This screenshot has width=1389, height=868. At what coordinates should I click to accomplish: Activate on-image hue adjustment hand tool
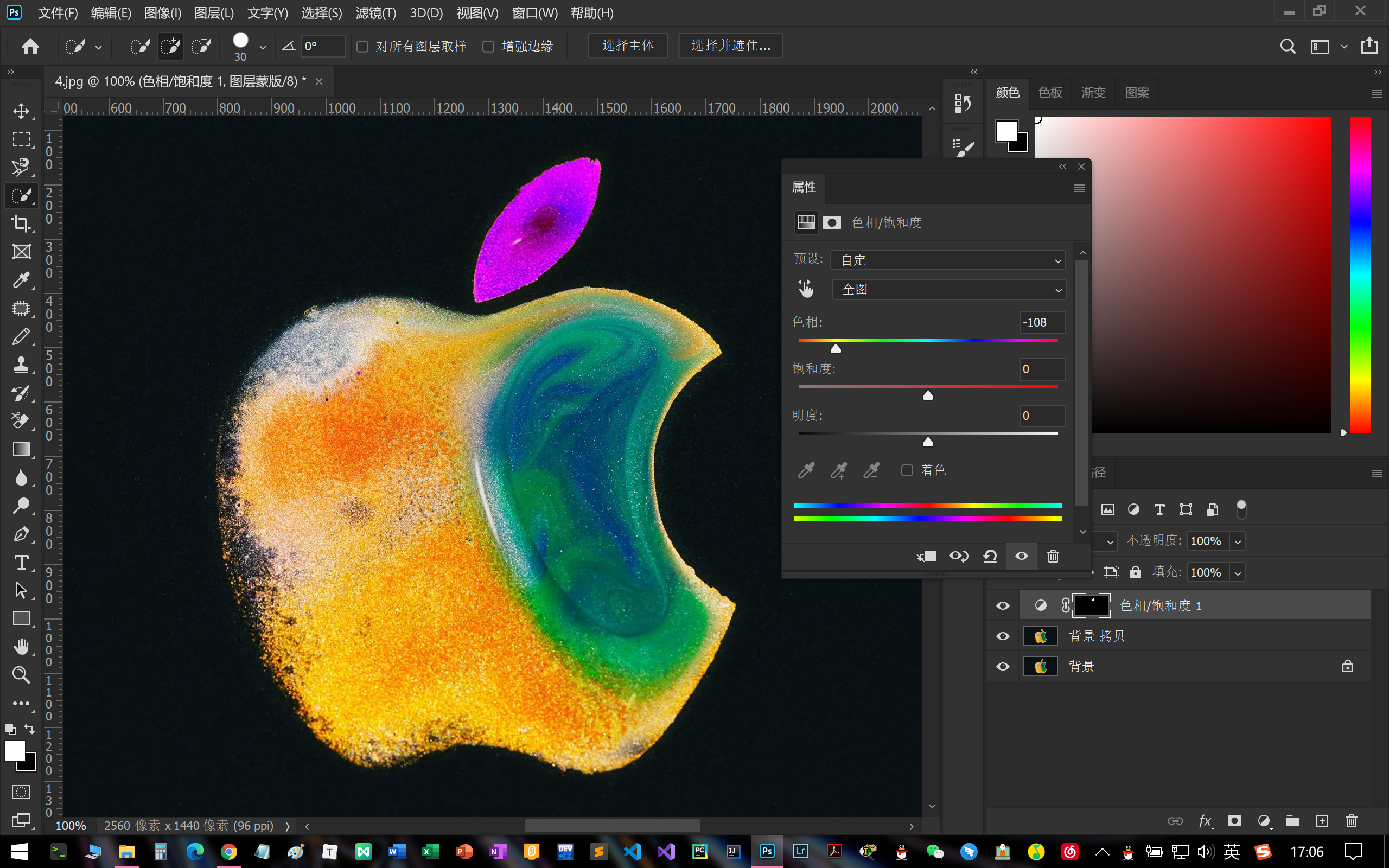pyautogui.click(x=806, y=289)
